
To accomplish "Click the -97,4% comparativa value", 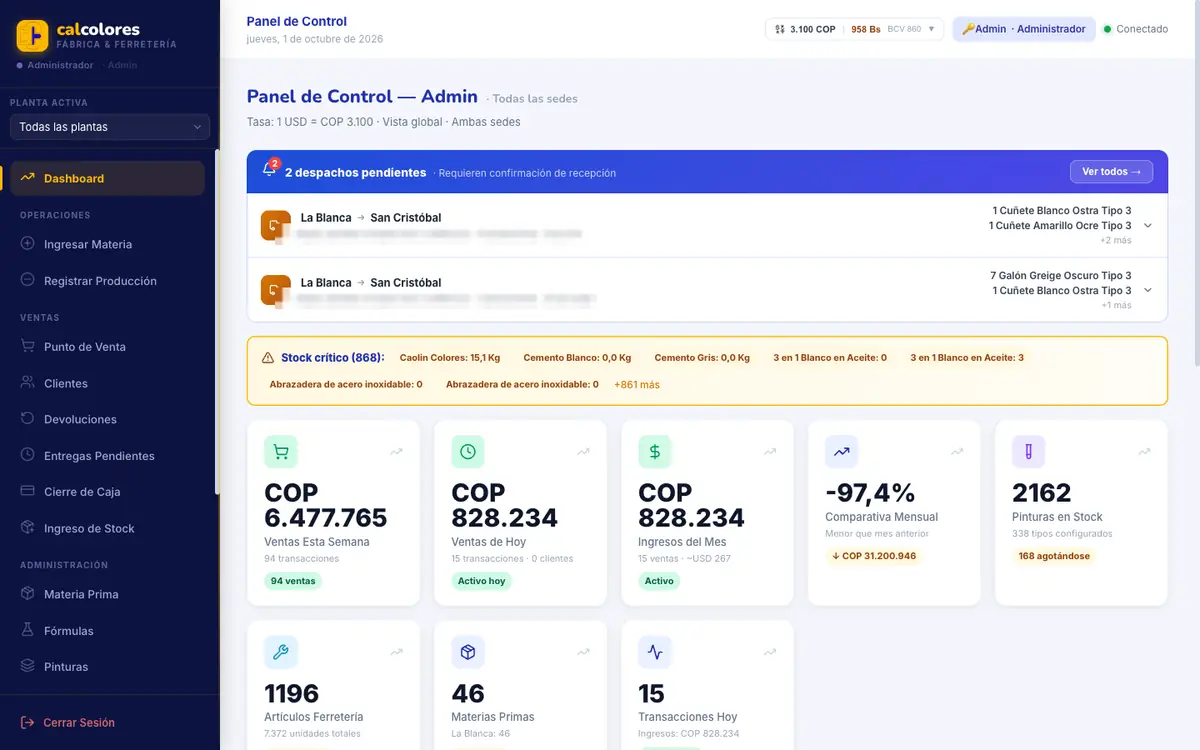I will click(870, 493).
